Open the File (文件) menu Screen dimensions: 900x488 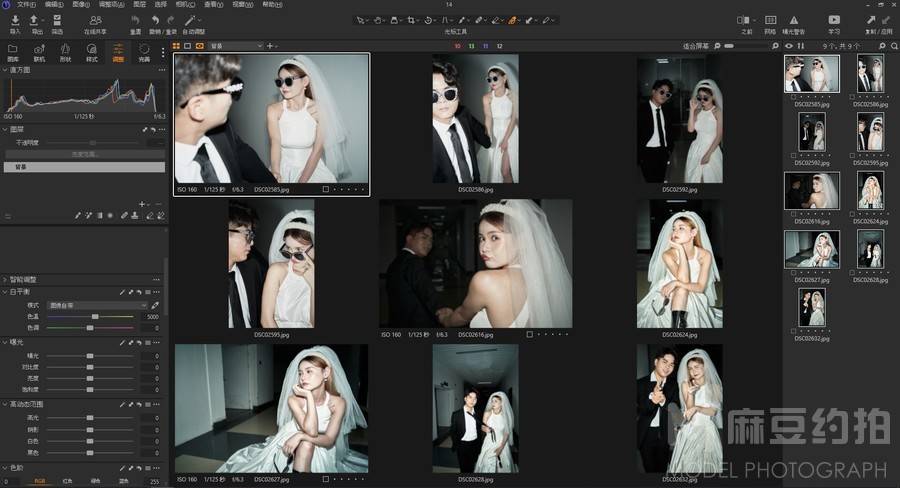(27, 4)
